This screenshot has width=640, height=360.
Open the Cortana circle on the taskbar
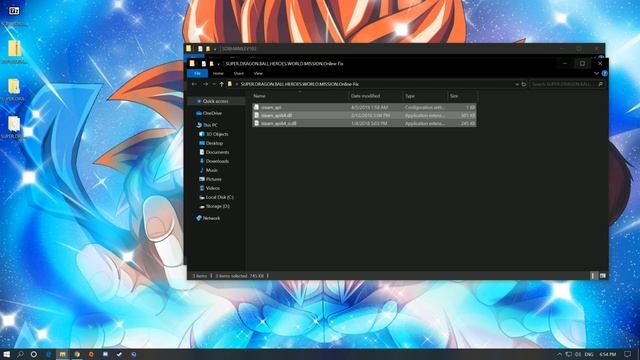click(x=34, y=354)
